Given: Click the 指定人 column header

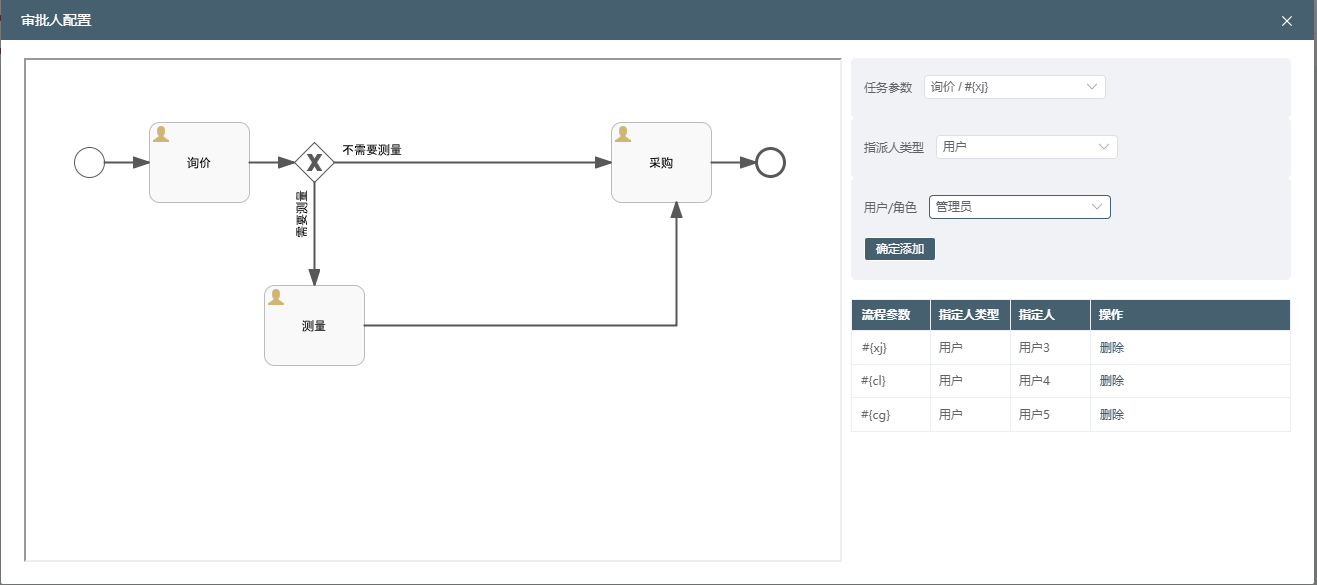Looking at the screenshot, I should 1036,315.
